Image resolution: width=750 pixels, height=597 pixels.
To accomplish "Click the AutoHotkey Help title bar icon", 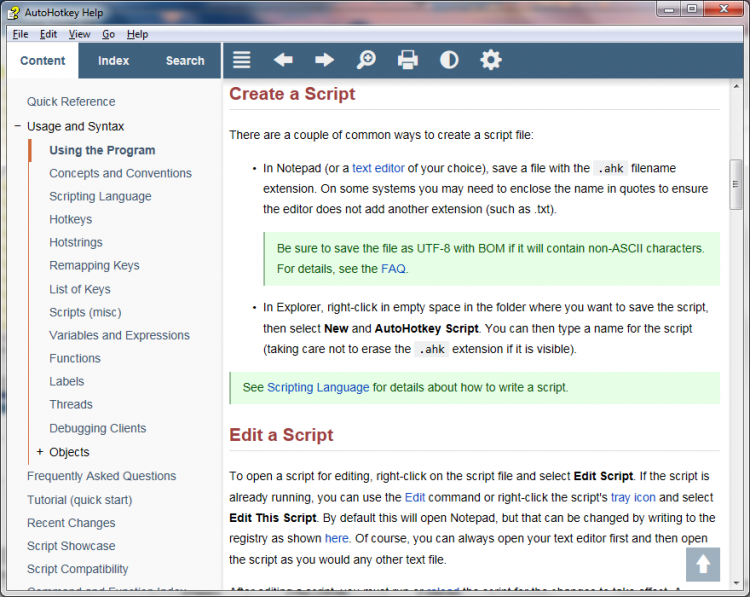I will click(13, 12).
